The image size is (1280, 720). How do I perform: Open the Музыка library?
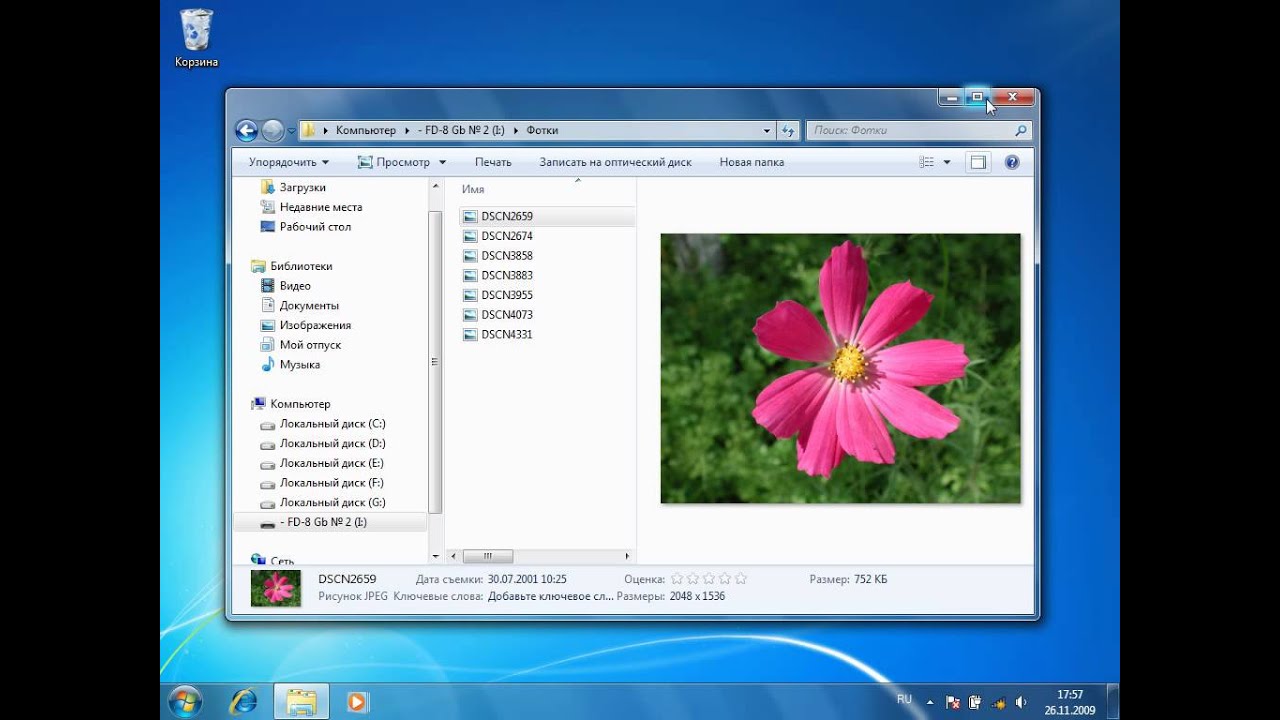[x=300, y=365]
